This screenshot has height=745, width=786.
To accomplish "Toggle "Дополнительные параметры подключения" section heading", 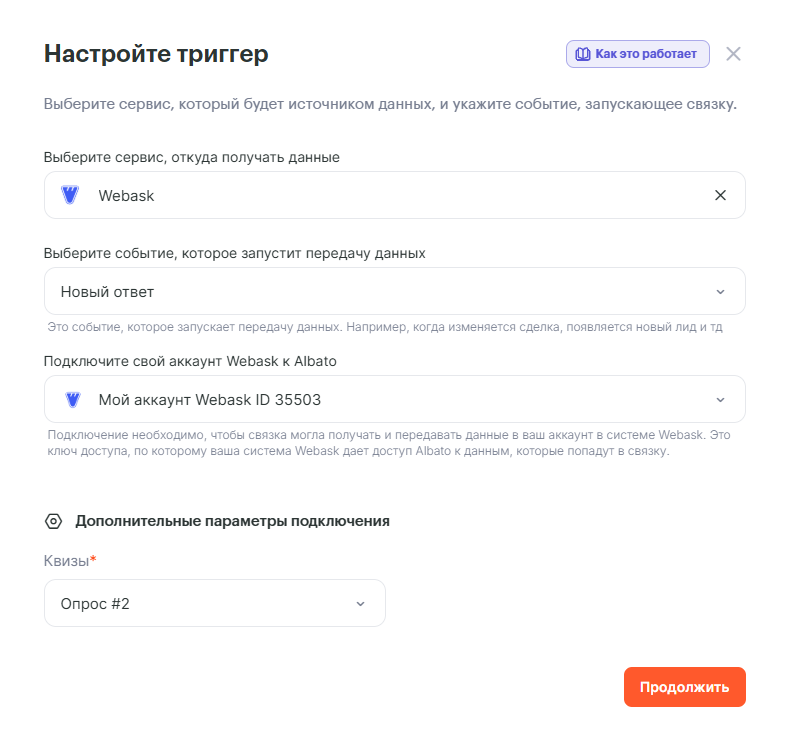I will pyautogui.click(x=232, y=521).
